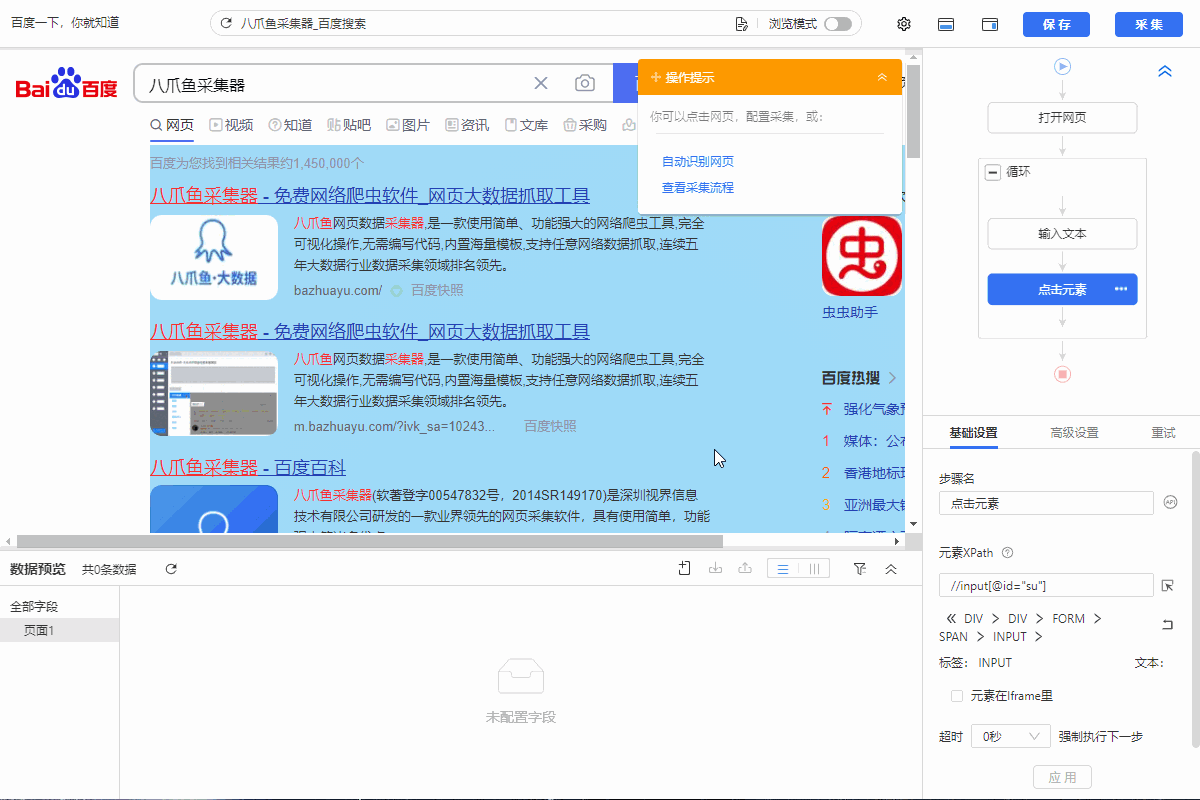
Task: Click the 应用 apply button
Action: tap(1062, 777)
